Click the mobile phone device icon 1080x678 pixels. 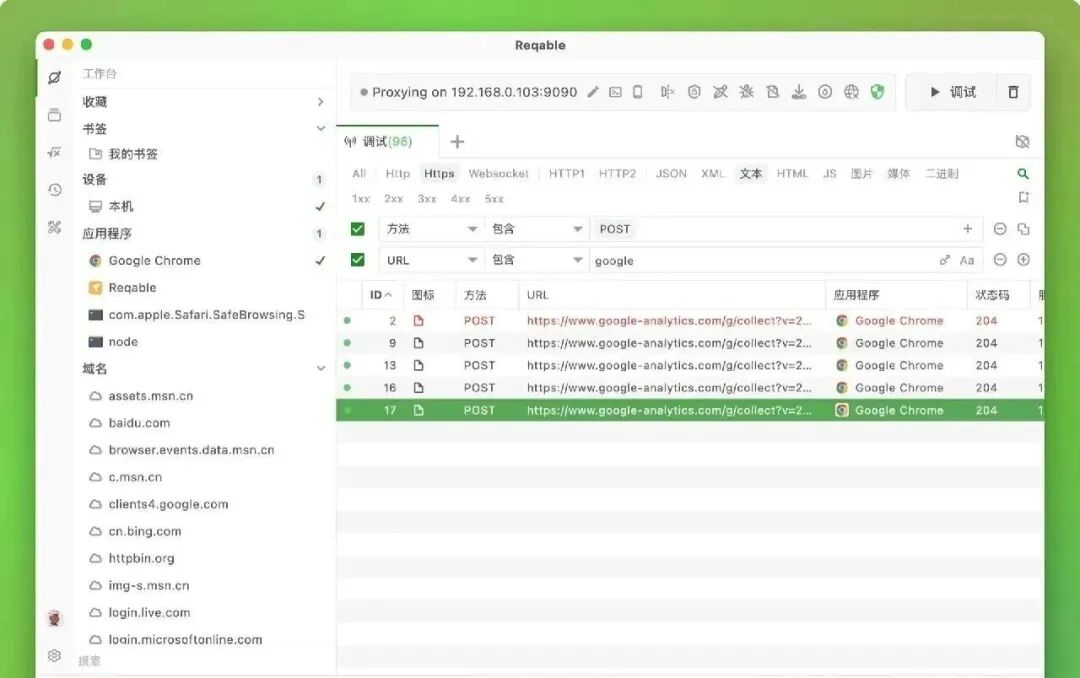coord(638,92)
